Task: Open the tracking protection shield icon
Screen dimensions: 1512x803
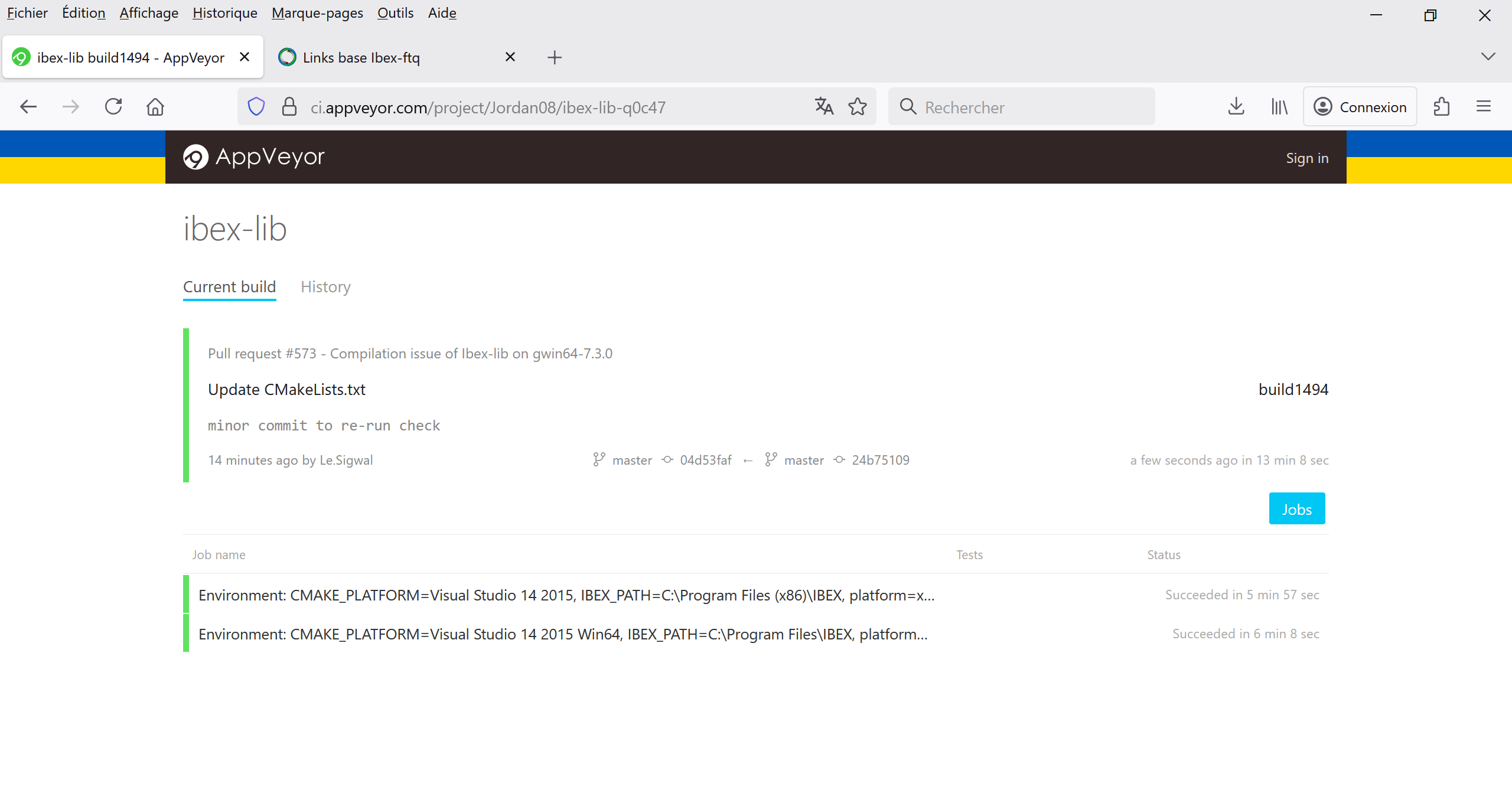Action: (x=256, y=107)
